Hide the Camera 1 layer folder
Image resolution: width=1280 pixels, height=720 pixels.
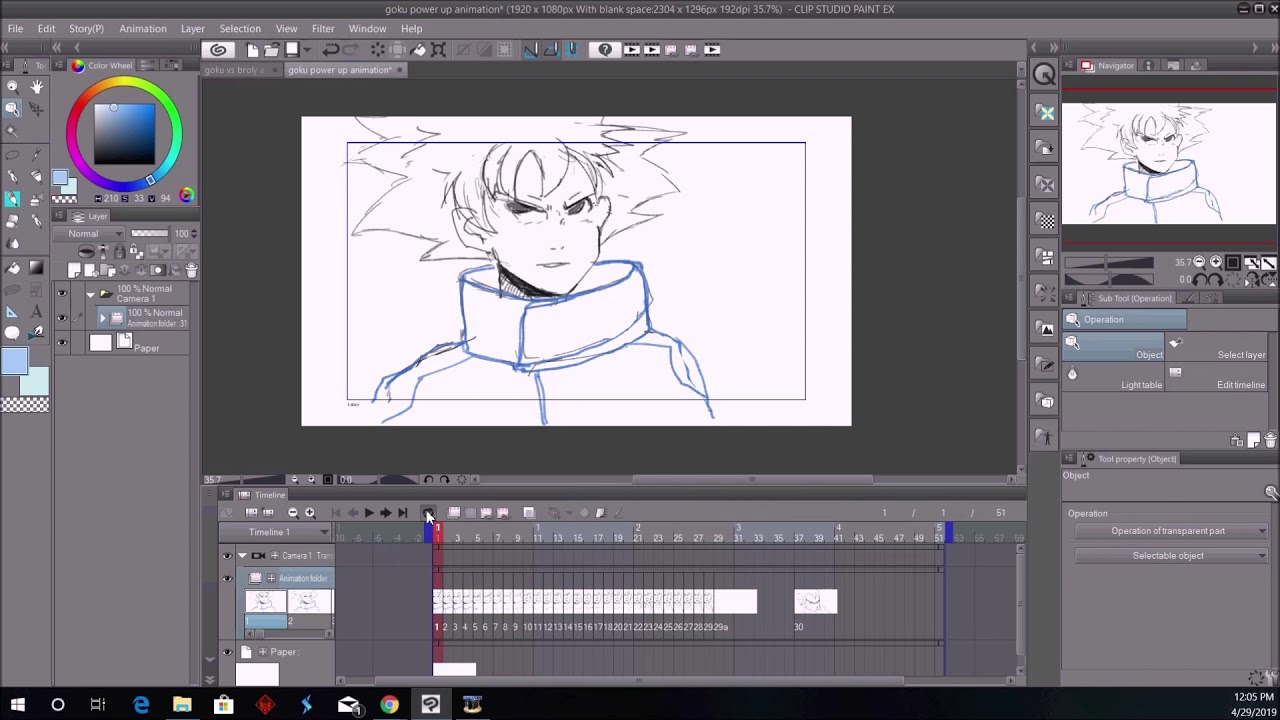point(62,293)
